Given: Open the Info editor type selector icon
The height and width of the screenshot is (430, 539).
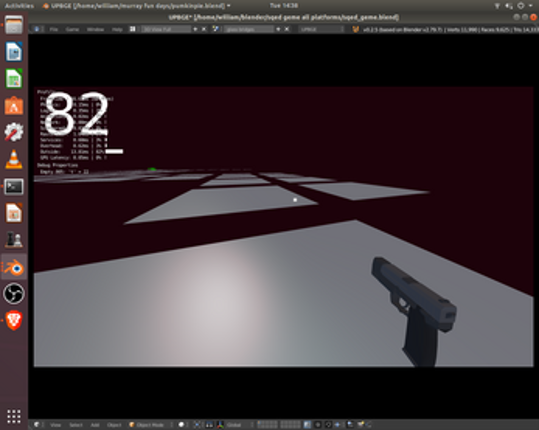Looking at the screenshot, I should 37,29.
